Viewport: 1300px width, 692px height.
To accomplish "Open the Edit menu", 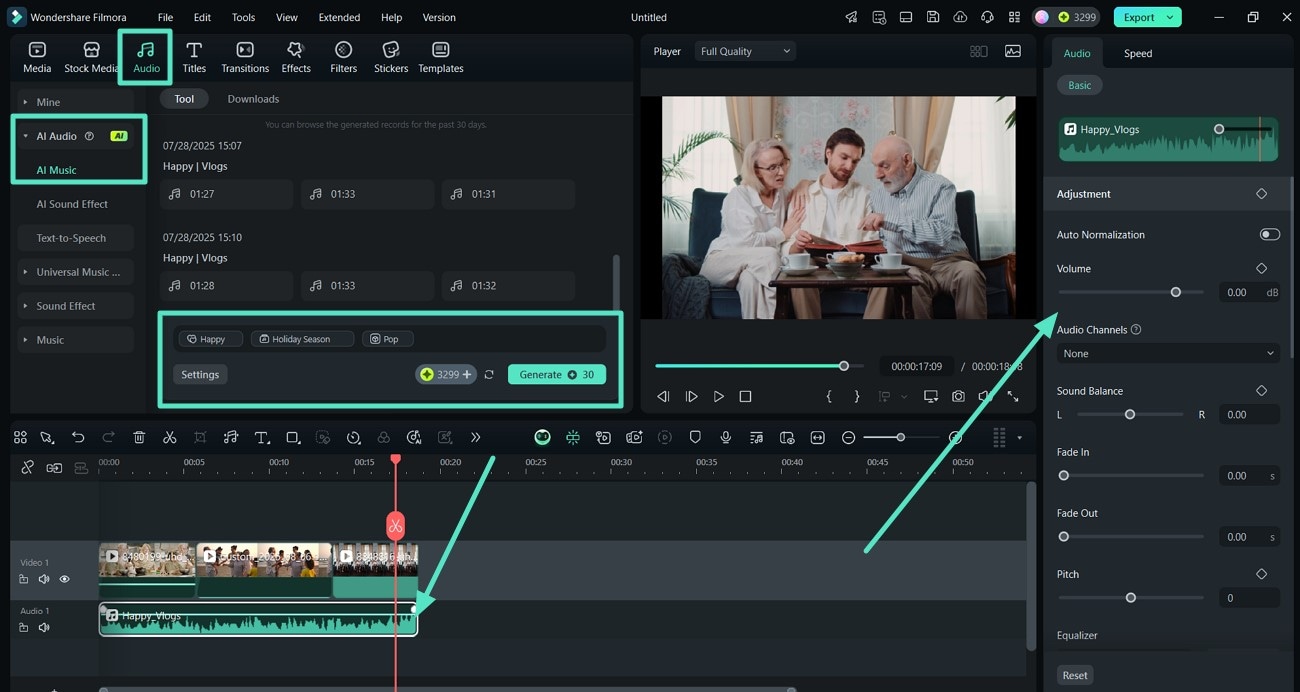I will [202, 17].
